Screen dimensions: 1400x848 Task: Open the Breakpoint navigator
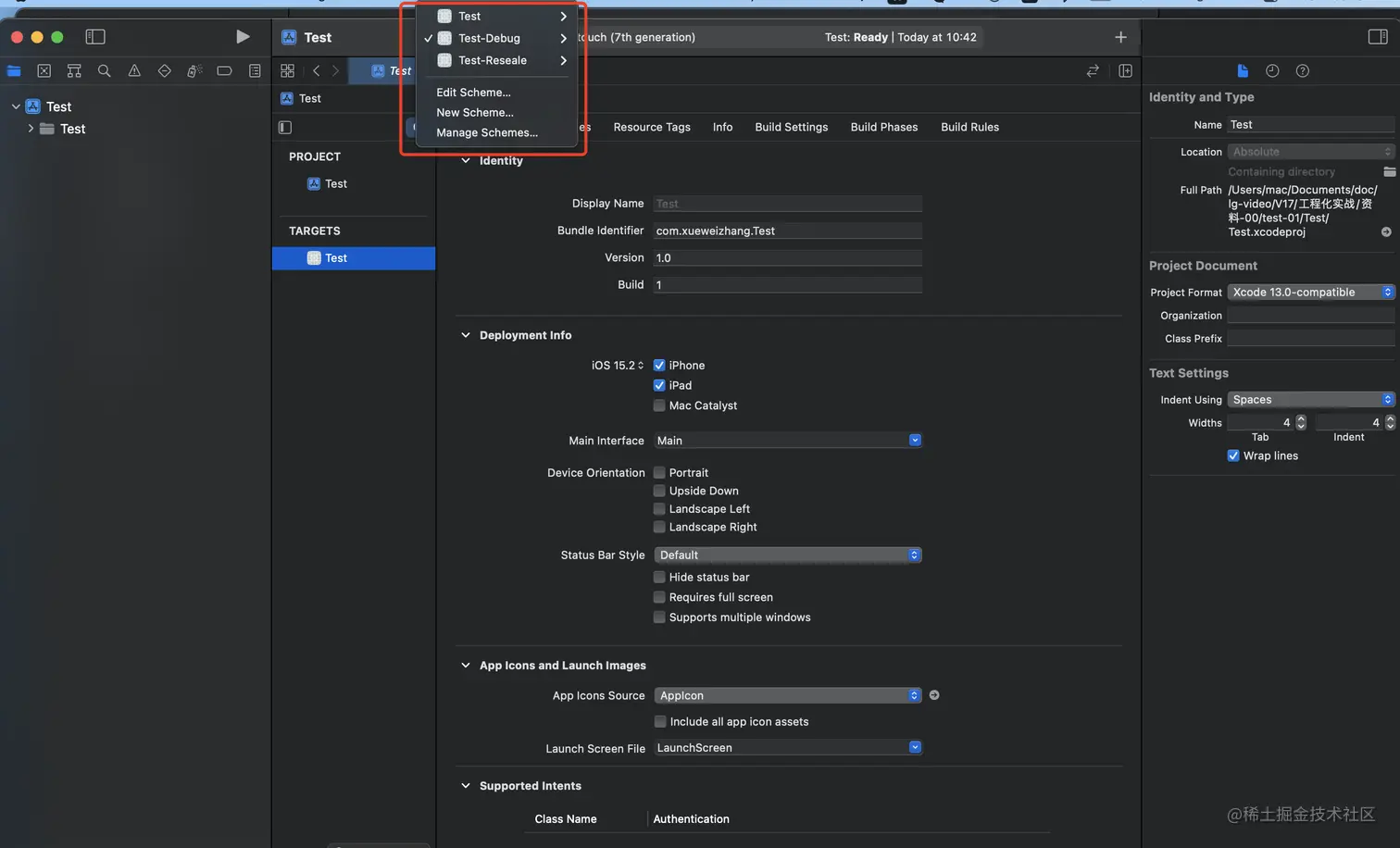tap(224, 70)
